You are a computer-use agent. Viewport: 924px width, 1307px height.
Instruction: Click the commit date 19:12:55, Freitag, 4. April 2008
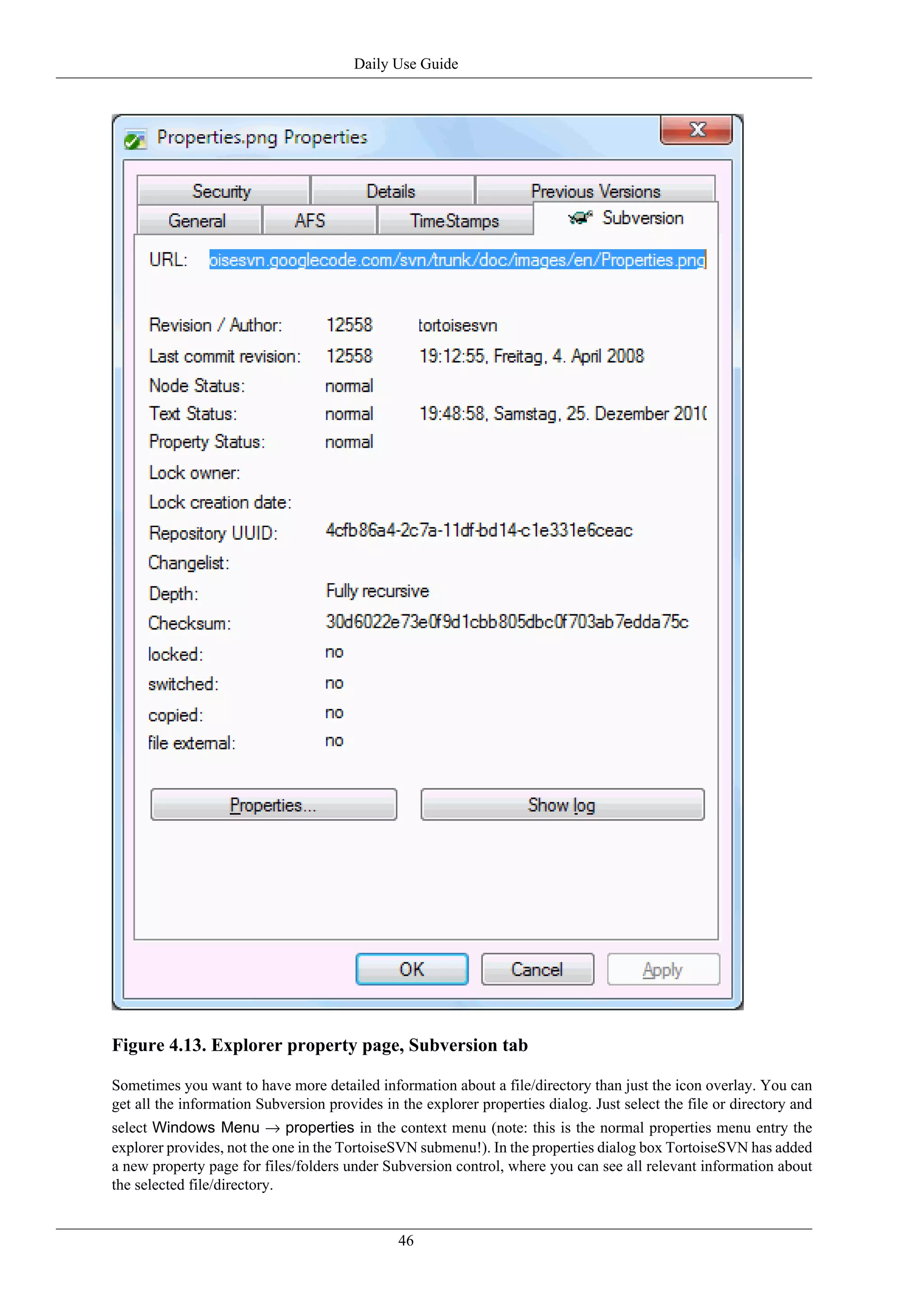[x=531, y=357]
